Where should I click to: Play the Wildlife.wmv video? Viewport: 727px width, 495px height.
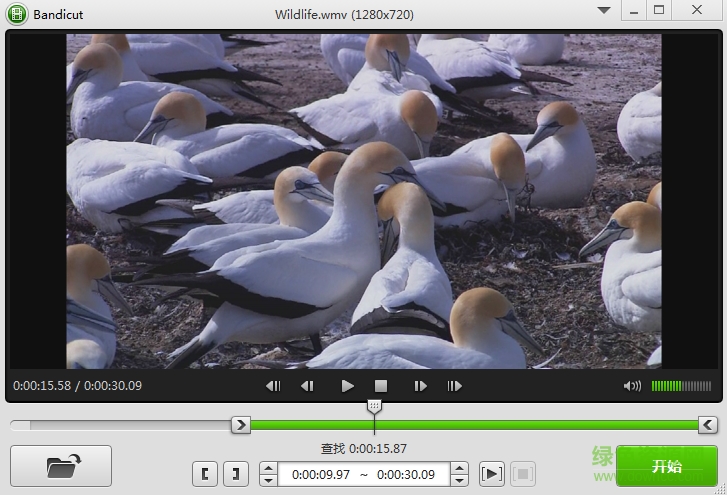click(x=347, y=386)
